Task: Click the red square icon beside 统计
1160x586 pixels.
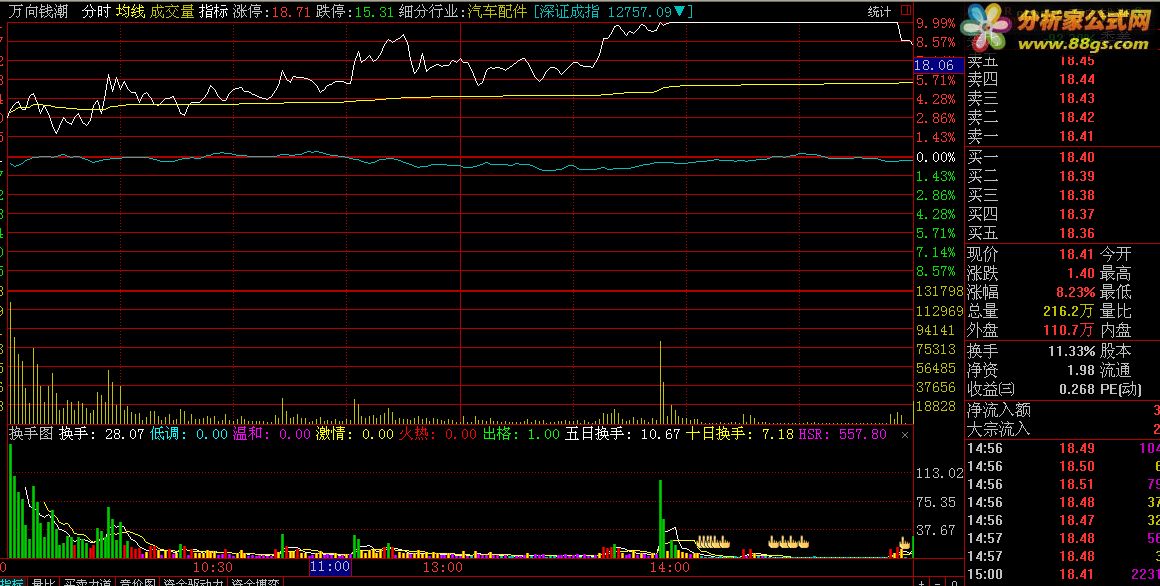Action: [906, 11]
